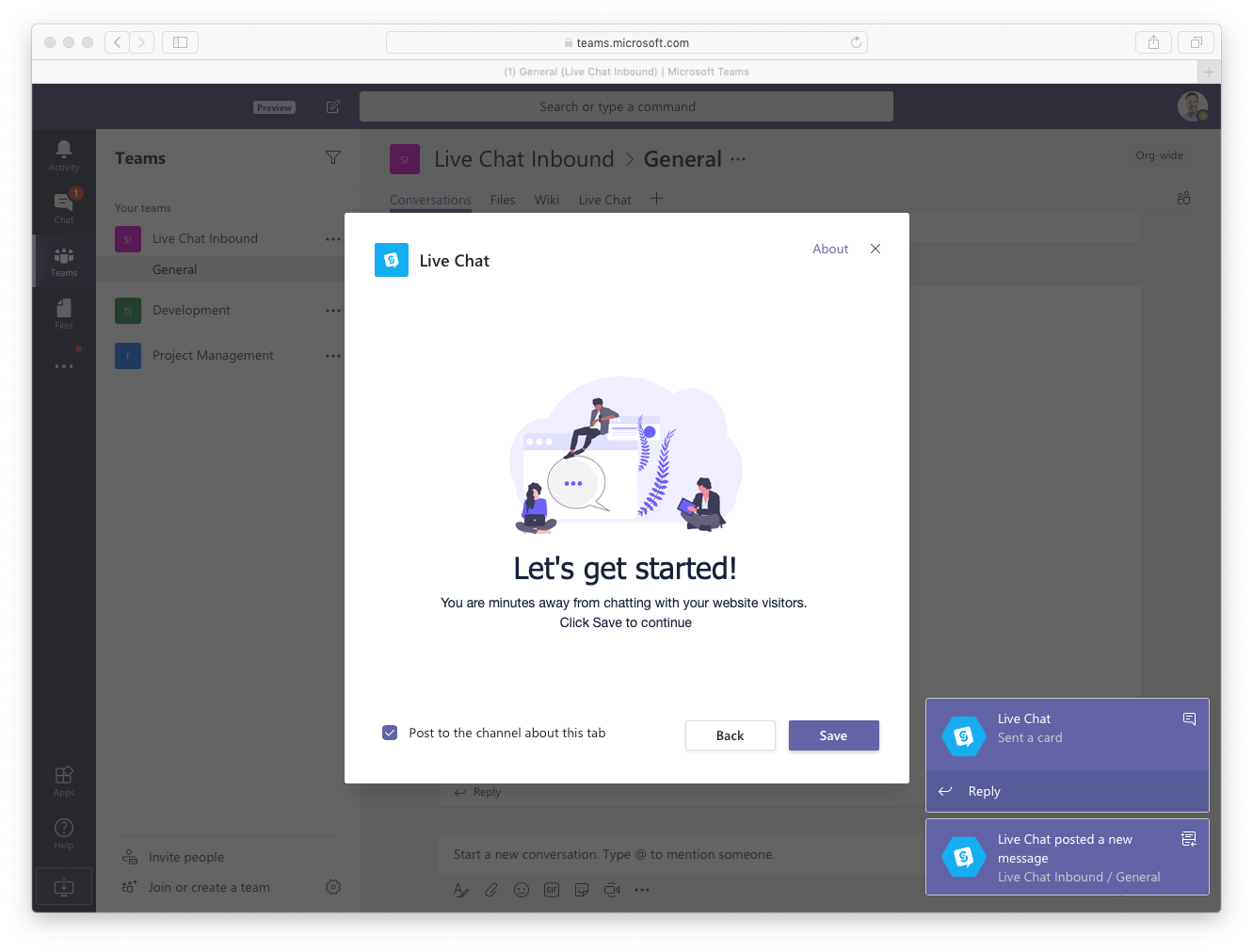Open Live Chat Inbound team options
Screen dimensions: 1253x952
[333, 239]
